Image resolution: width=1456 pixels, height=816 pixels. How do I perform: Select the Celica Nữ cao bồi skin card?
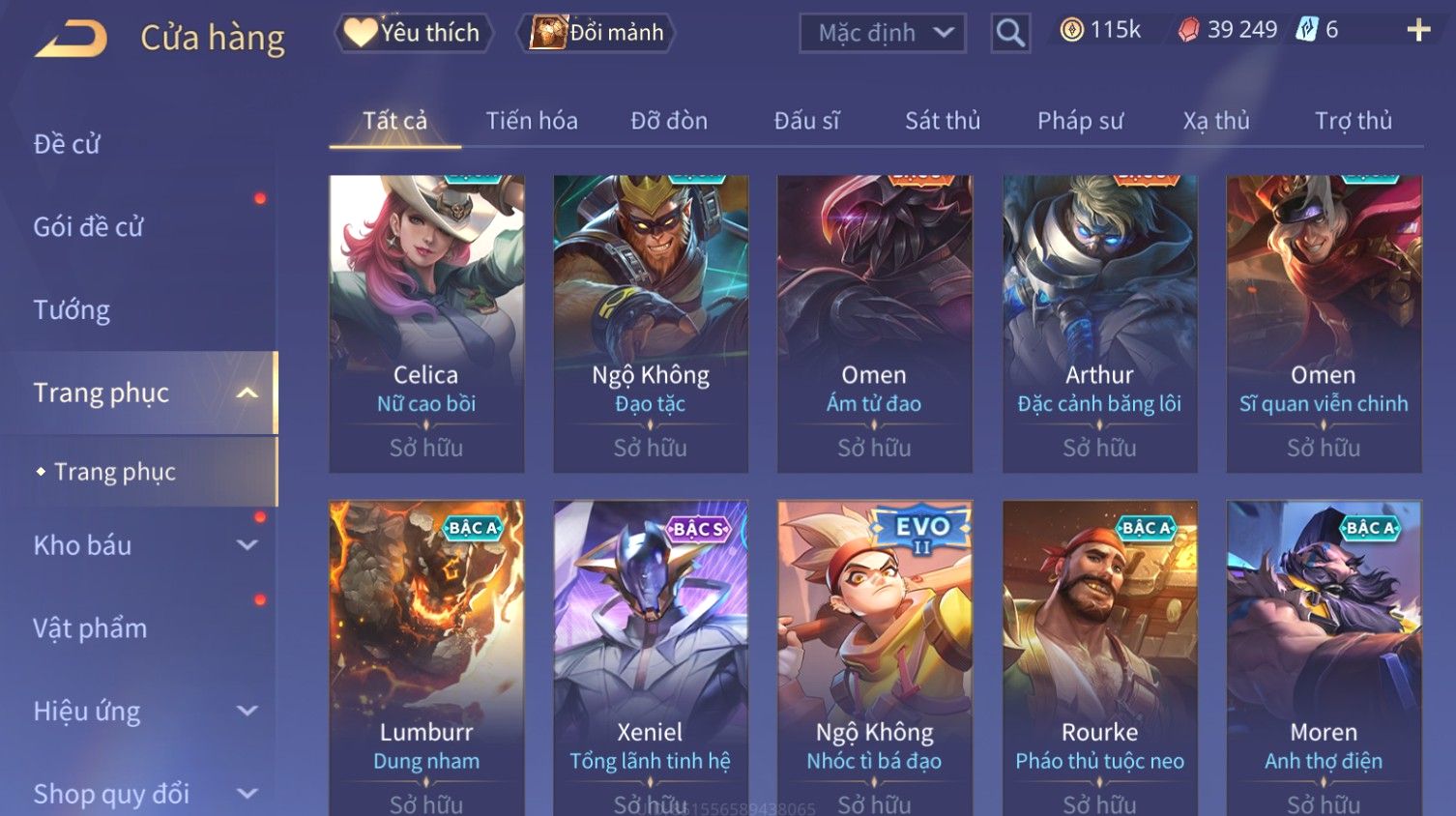click(426, 324)
